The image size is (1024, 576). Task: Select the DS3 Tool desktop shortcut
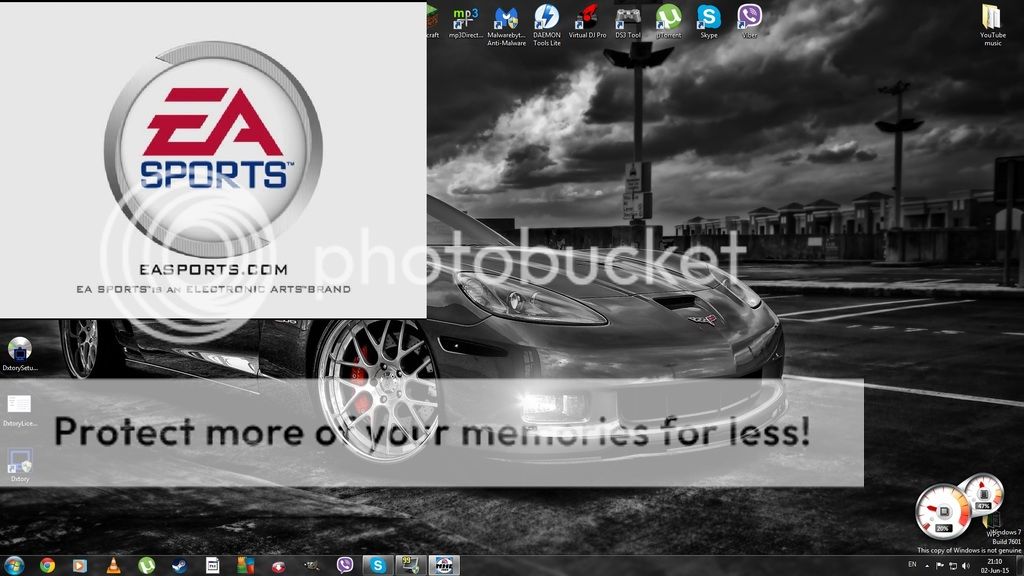click(x=628, y=20)
